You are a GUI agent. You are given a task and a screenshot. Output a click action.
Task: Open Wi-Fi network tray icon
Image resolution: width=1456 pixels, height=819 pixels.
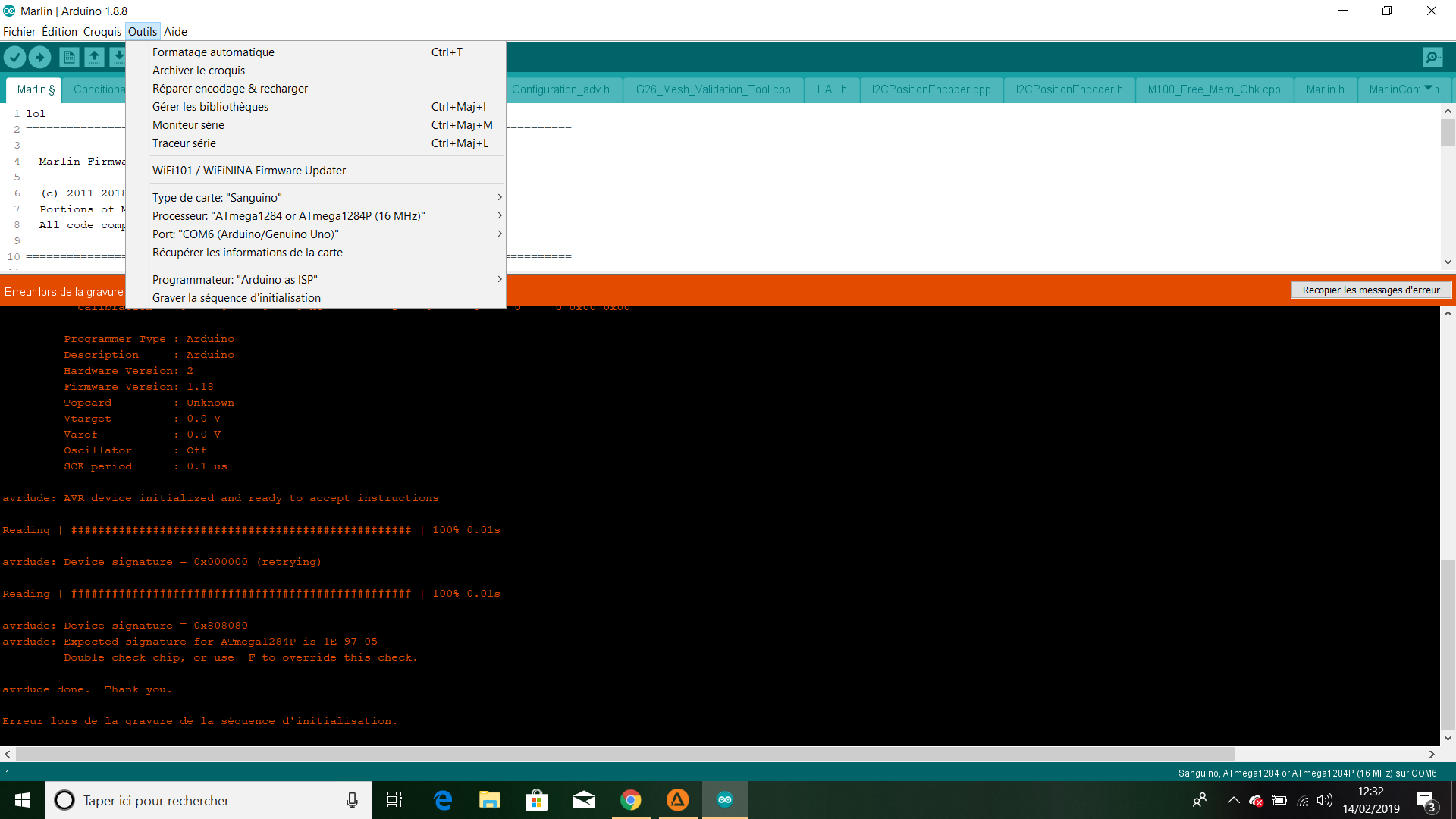click(1303, 800)
